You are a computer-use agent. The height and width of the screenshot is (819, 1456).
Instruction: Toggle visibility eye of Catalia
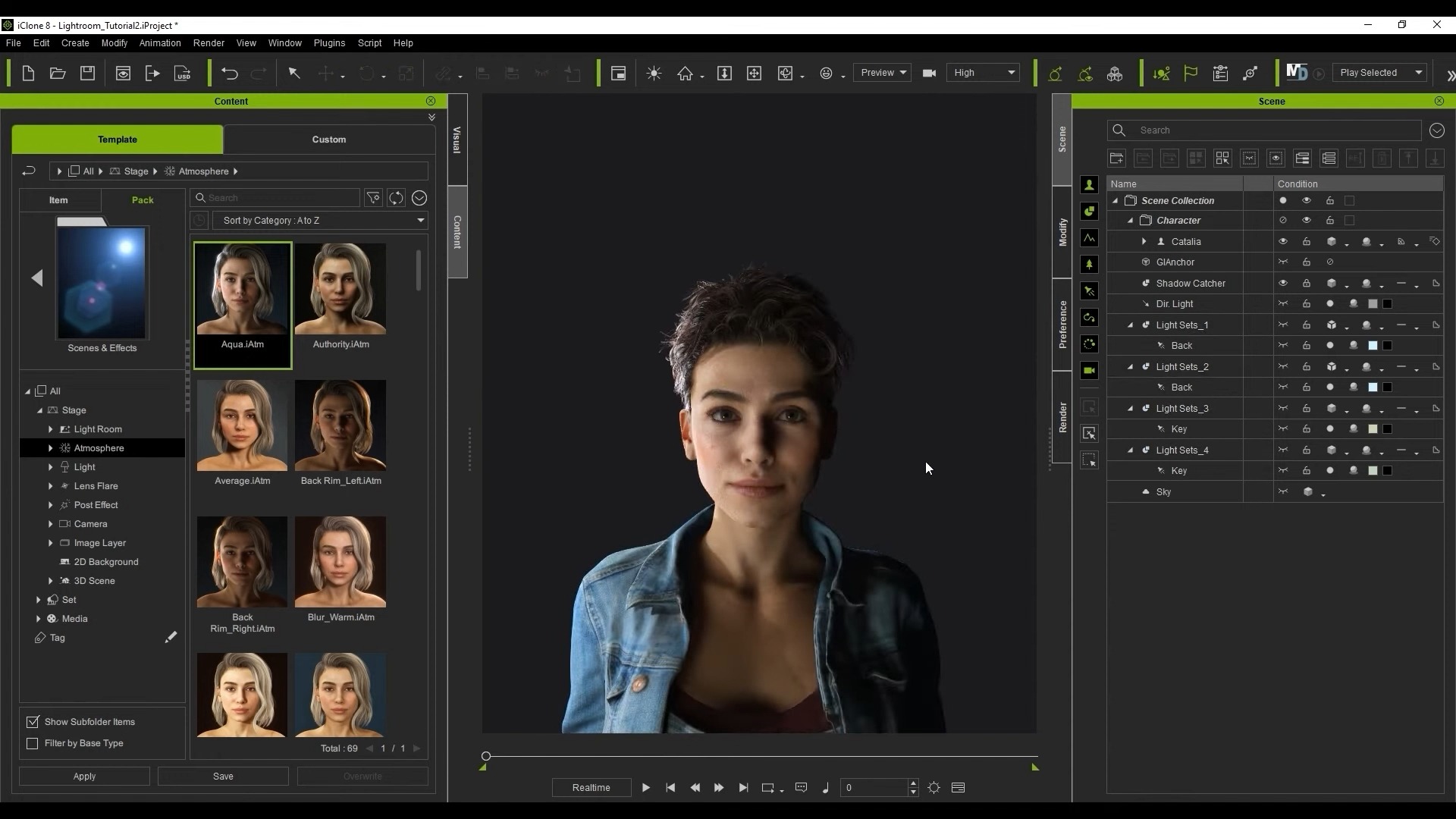tap(1283, 242)
